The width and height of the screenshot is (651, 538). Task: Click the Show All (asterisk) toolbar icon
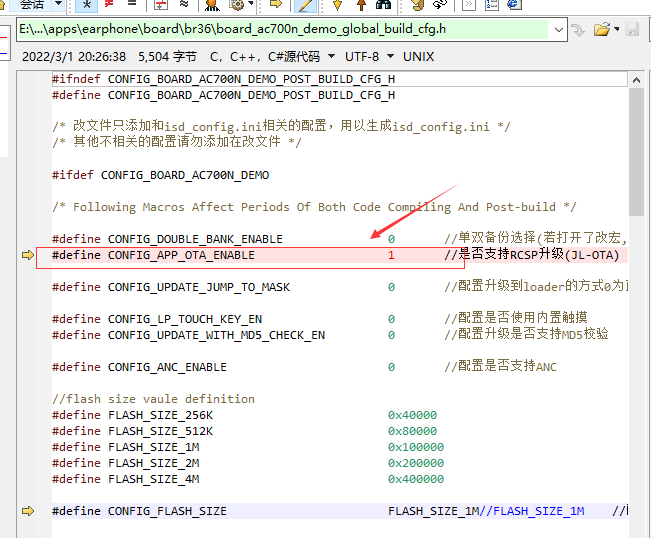87,5
